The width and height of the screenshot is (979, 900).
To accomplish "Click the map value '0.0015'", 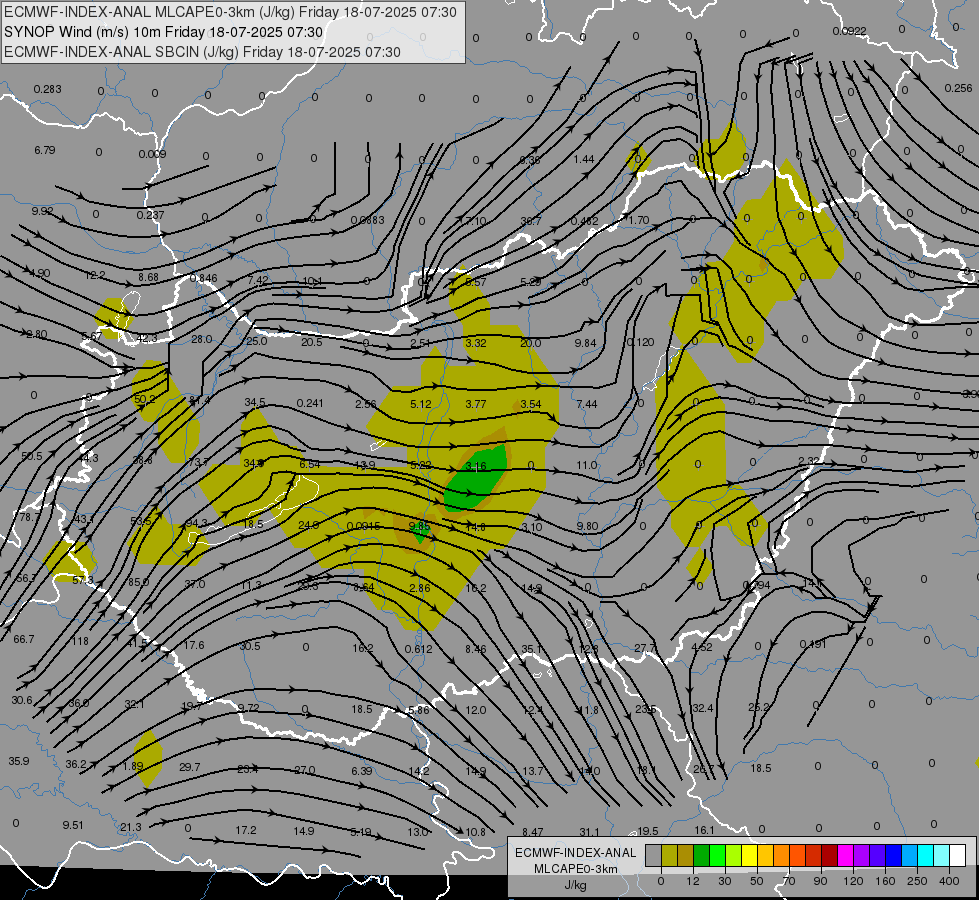I will coord(363,527).
